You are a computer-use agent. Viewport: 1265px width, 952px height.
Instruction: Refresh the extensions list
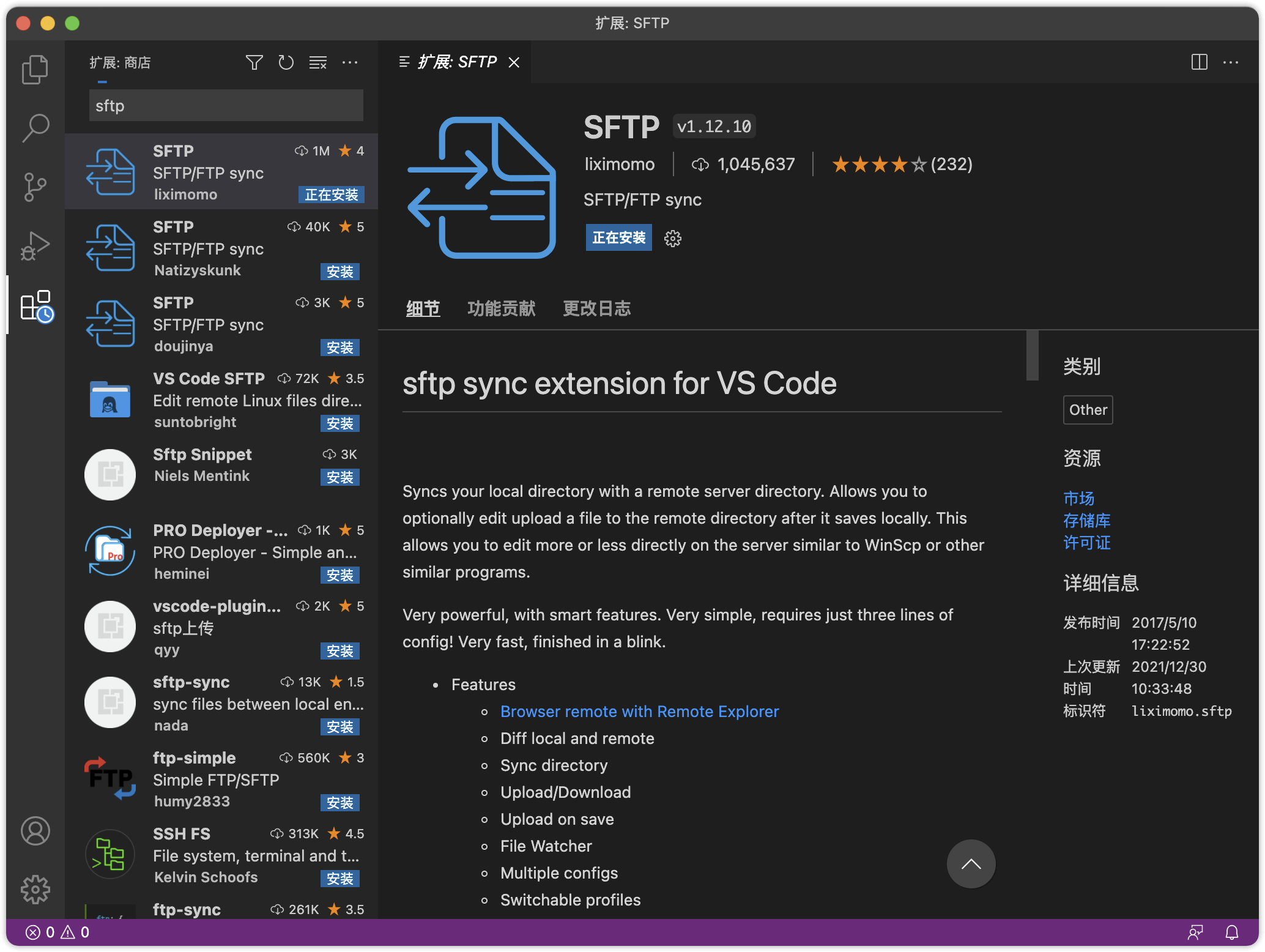286,62
